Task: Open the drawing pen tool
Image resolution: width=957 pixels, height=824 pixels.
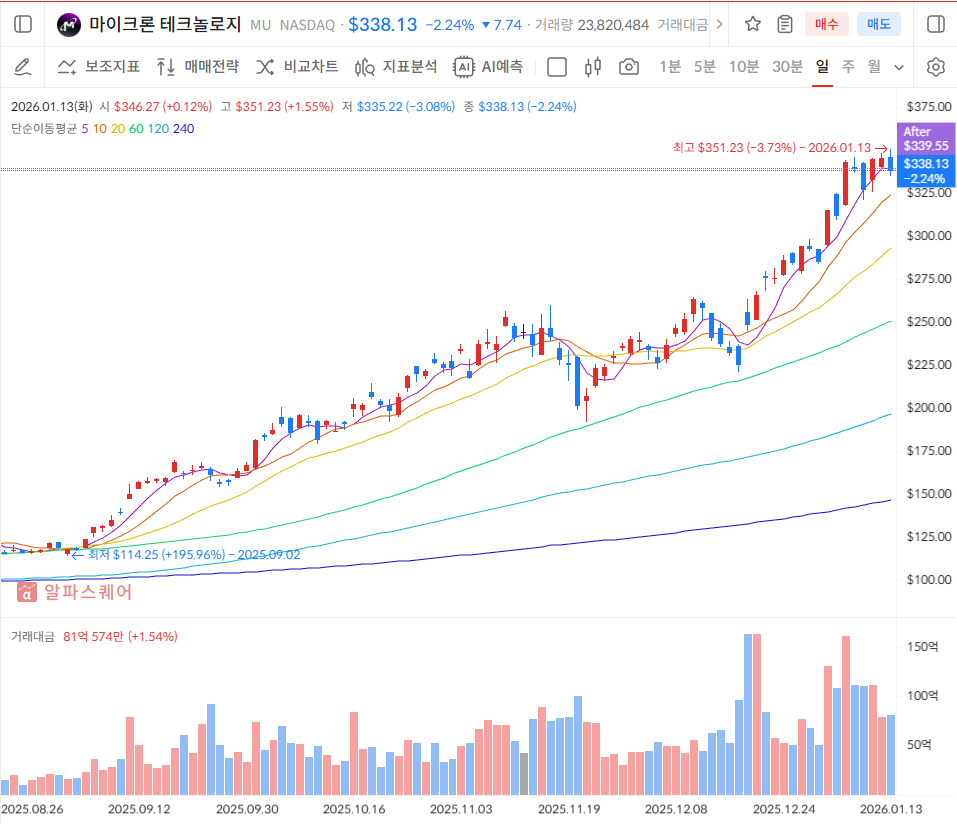Action: [x=23, y=67]
